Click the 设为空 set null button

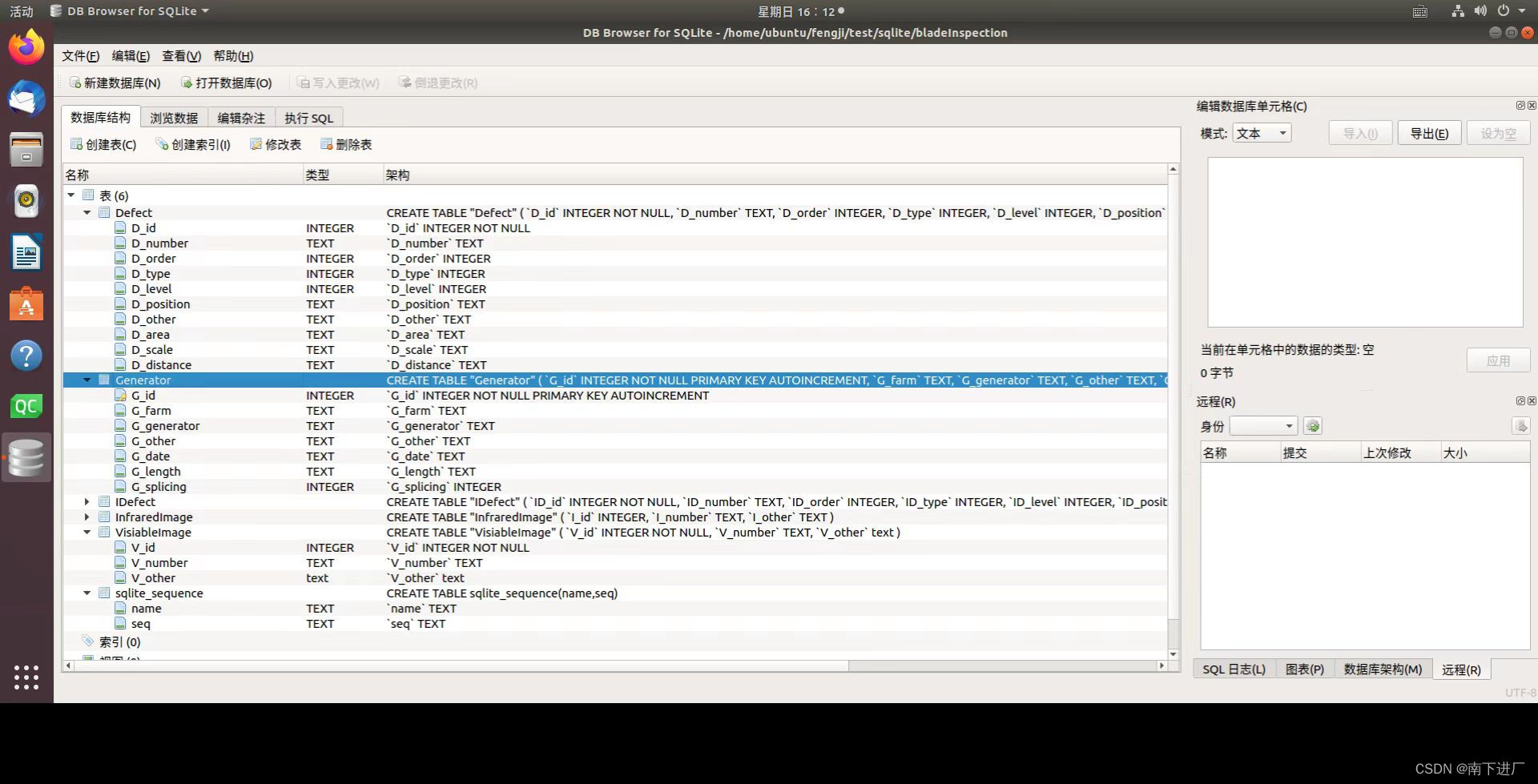tap(1498, 133)
